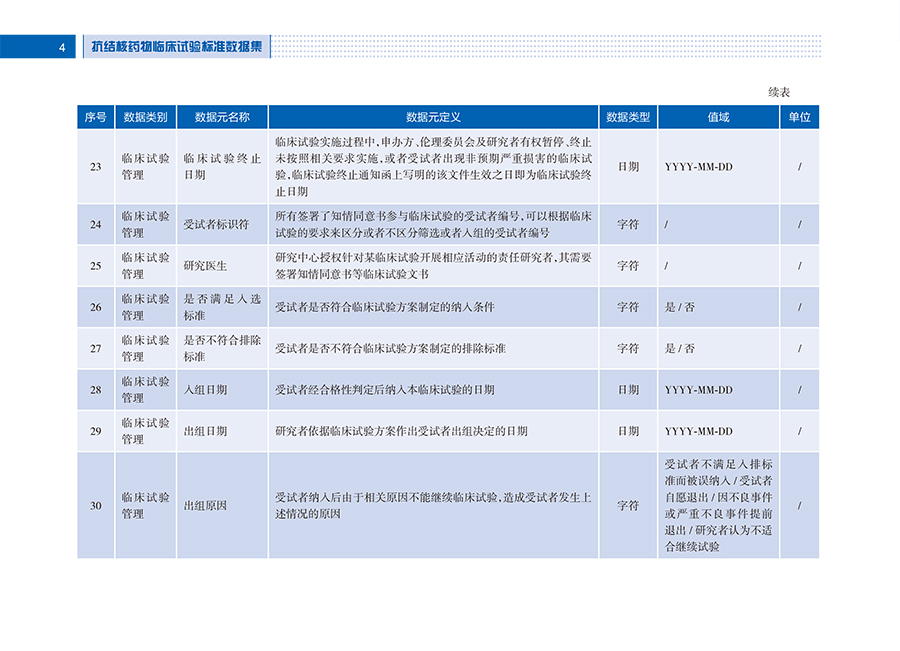900x651 pixels.
Task: Click the slash in row 25's 值域 cell
Action: click(x=666, y=266)
